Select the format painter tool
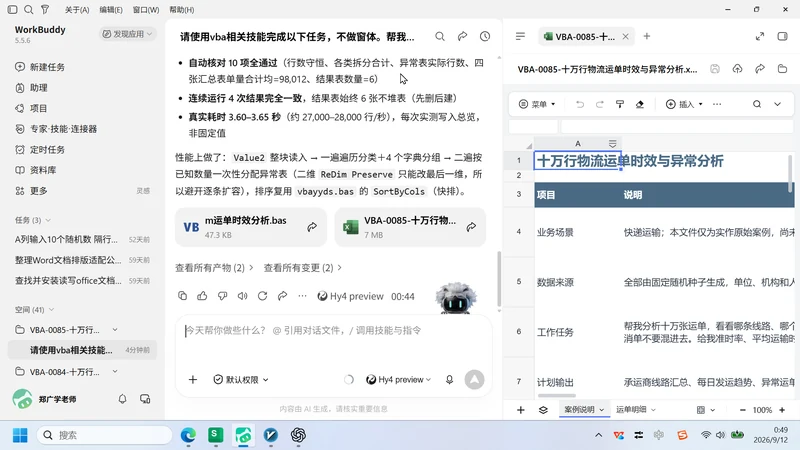 [x=620, y=104]
